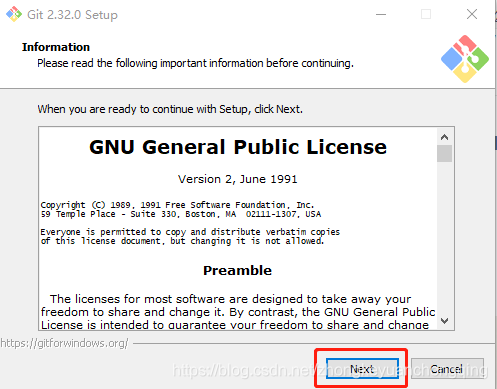Cancel the Git installation

tap(447, 369)
